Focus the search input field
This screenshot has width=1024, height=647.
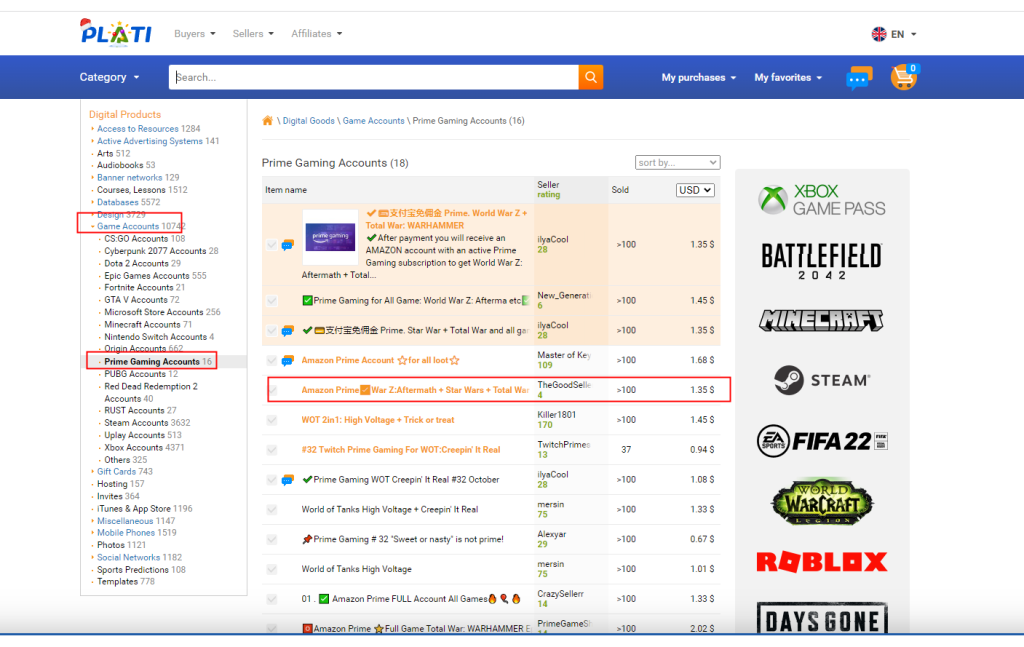pyautogui.click(x=375, y=77)
